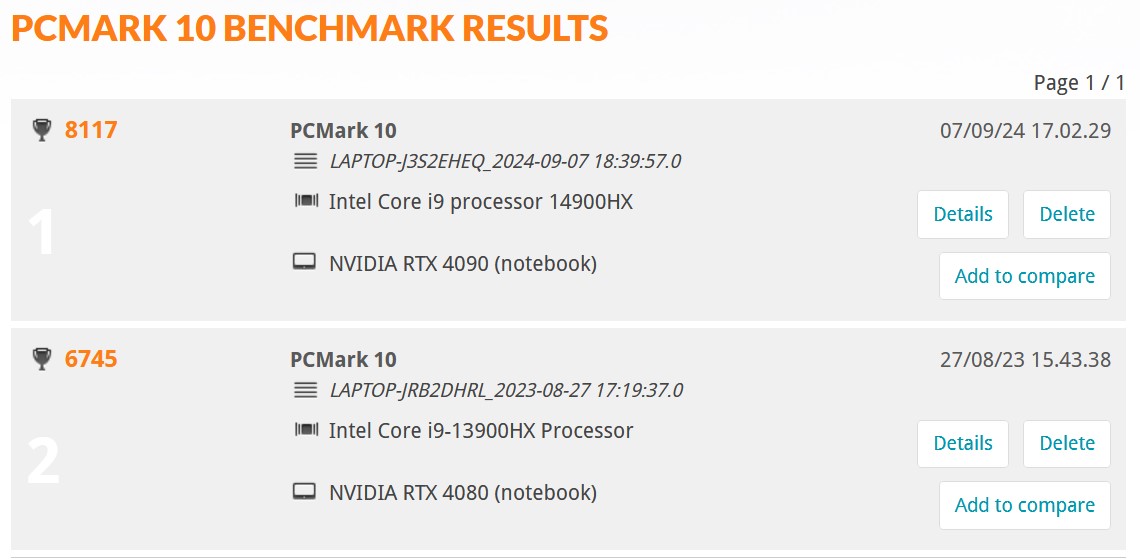
Task: Click the list icon next to LAPTOP-J3S2EHEQ
Action: (305, 161)
